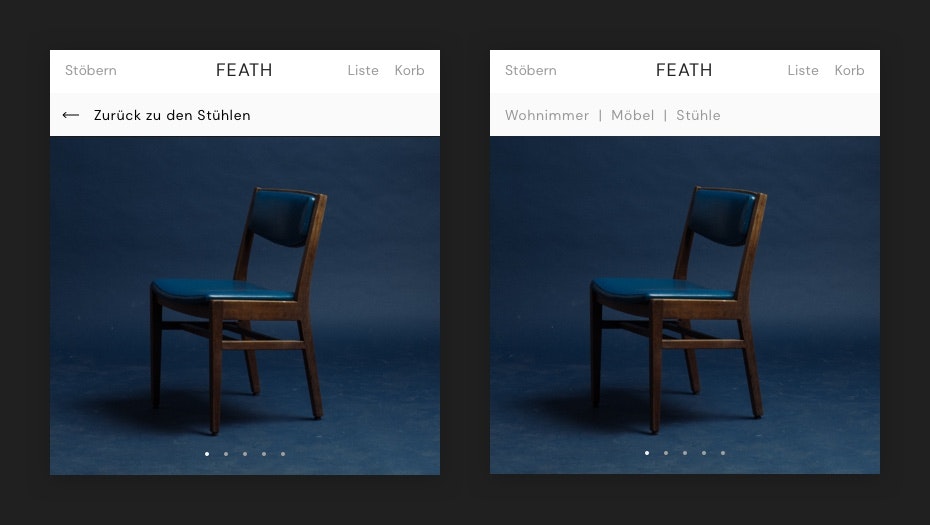Select fourth carousel dot in right mockup
Viewport: 930px width, 525px height.
click(x=704, y=453)
